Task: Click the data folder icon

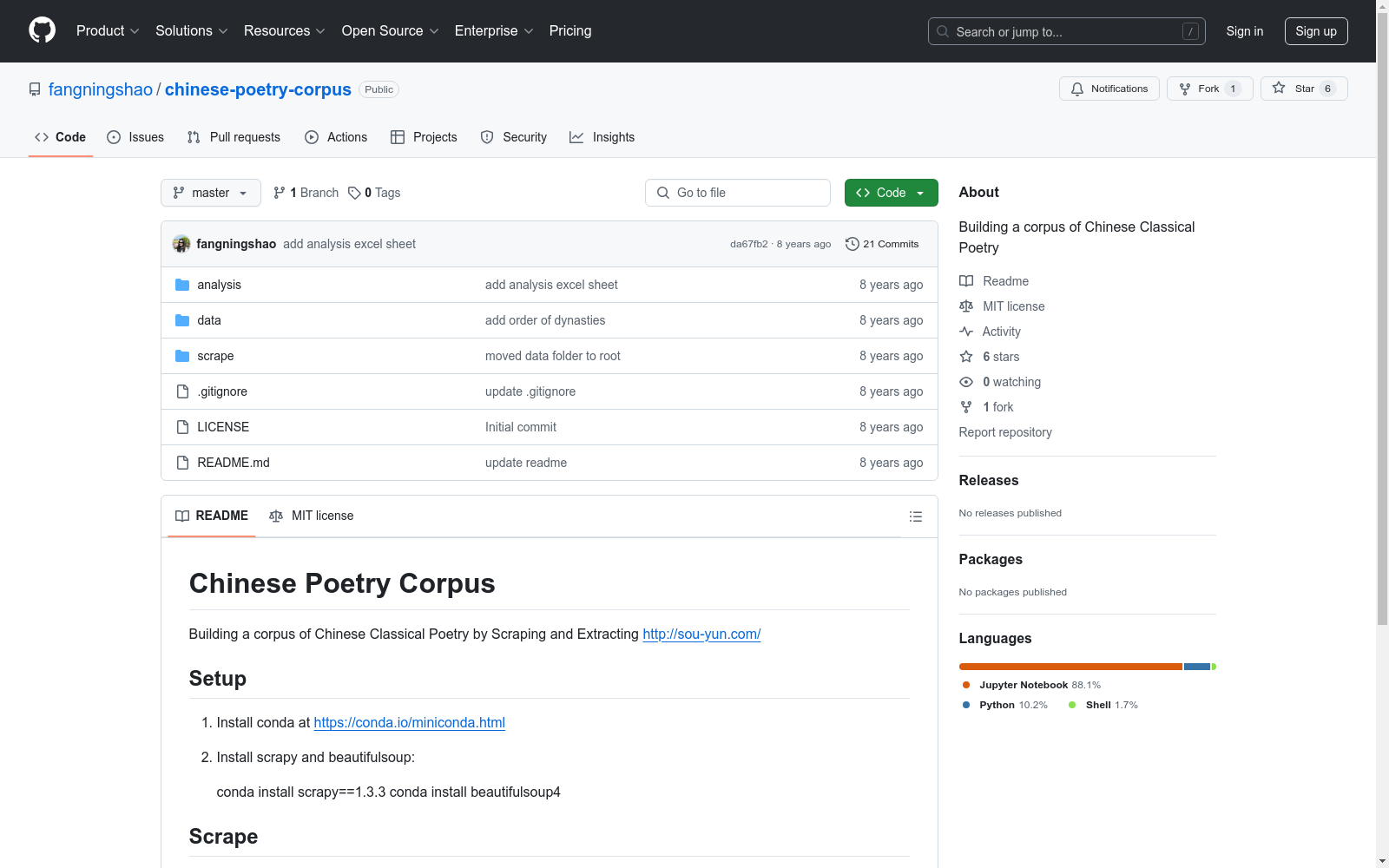Action: 182,320
